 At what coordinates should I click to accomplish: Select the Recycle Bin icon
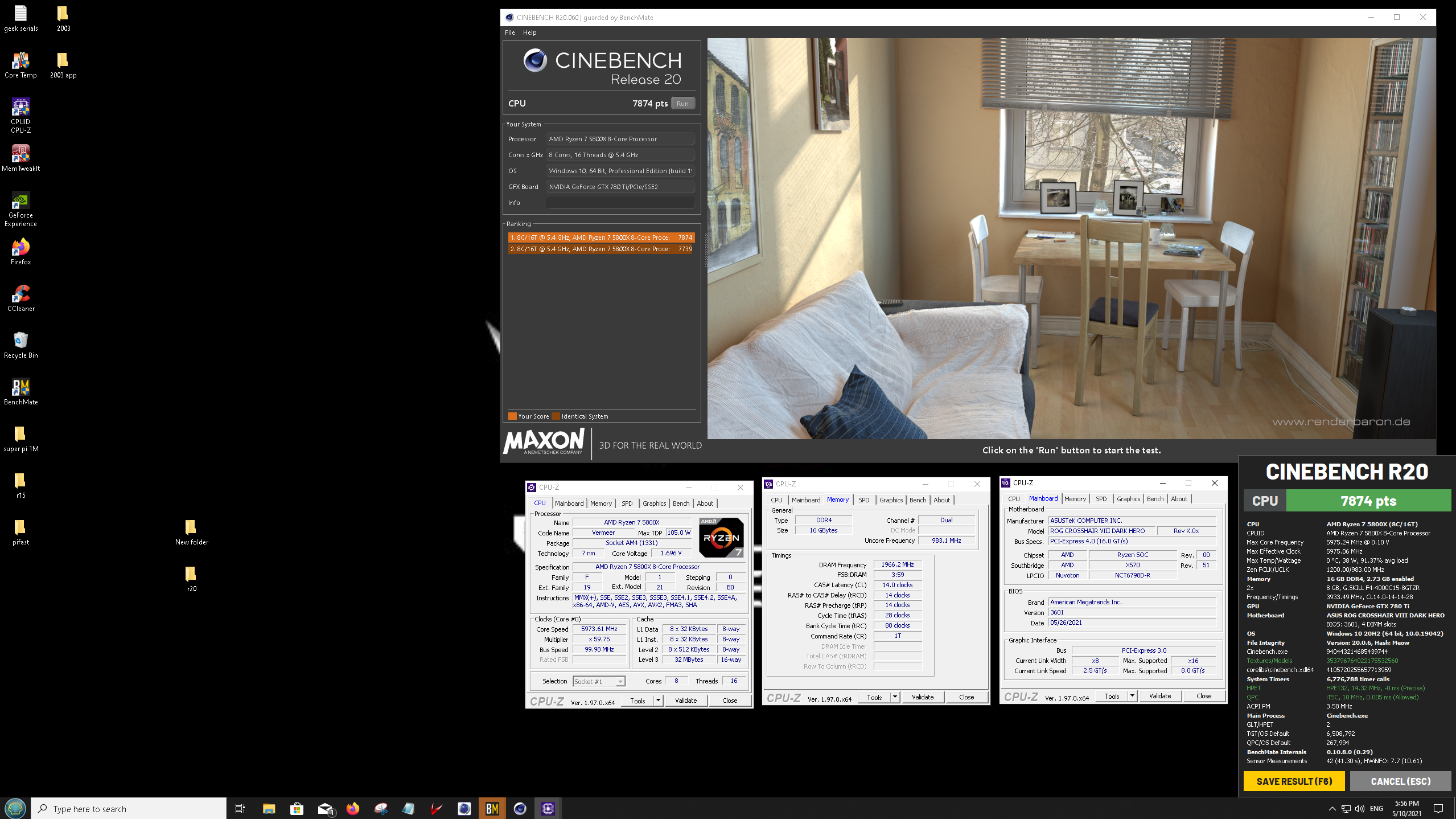[20, 345]
